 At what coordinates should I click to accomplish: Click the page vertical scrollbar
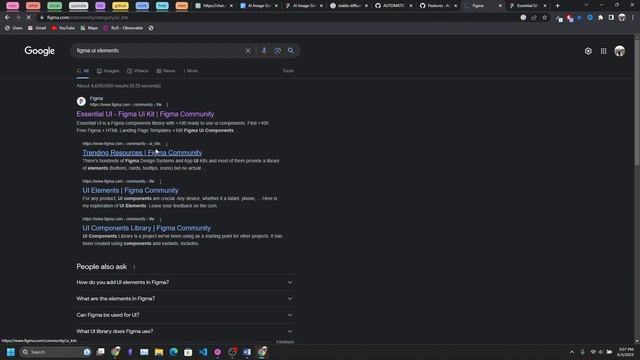(x=637, y=102)
